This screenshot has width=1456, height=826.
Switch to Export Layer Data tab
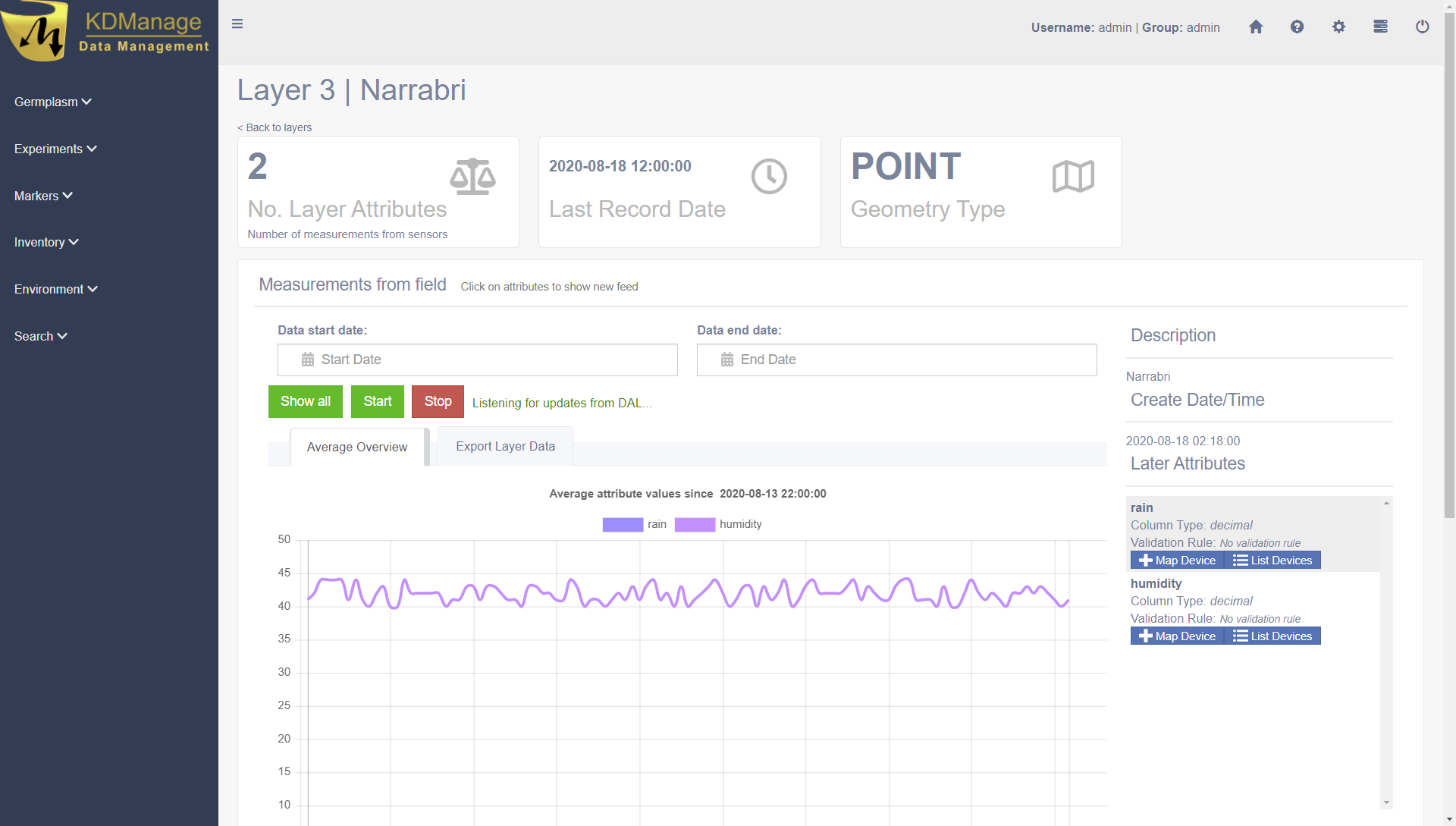coord(505,447)
